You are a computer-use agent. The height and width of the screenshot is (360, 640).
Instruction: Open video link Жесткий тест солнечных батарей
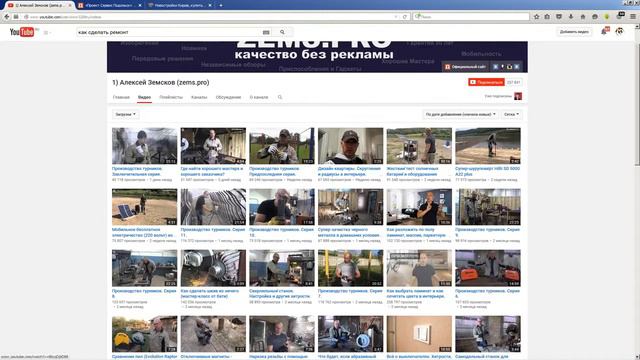[412, 171]
